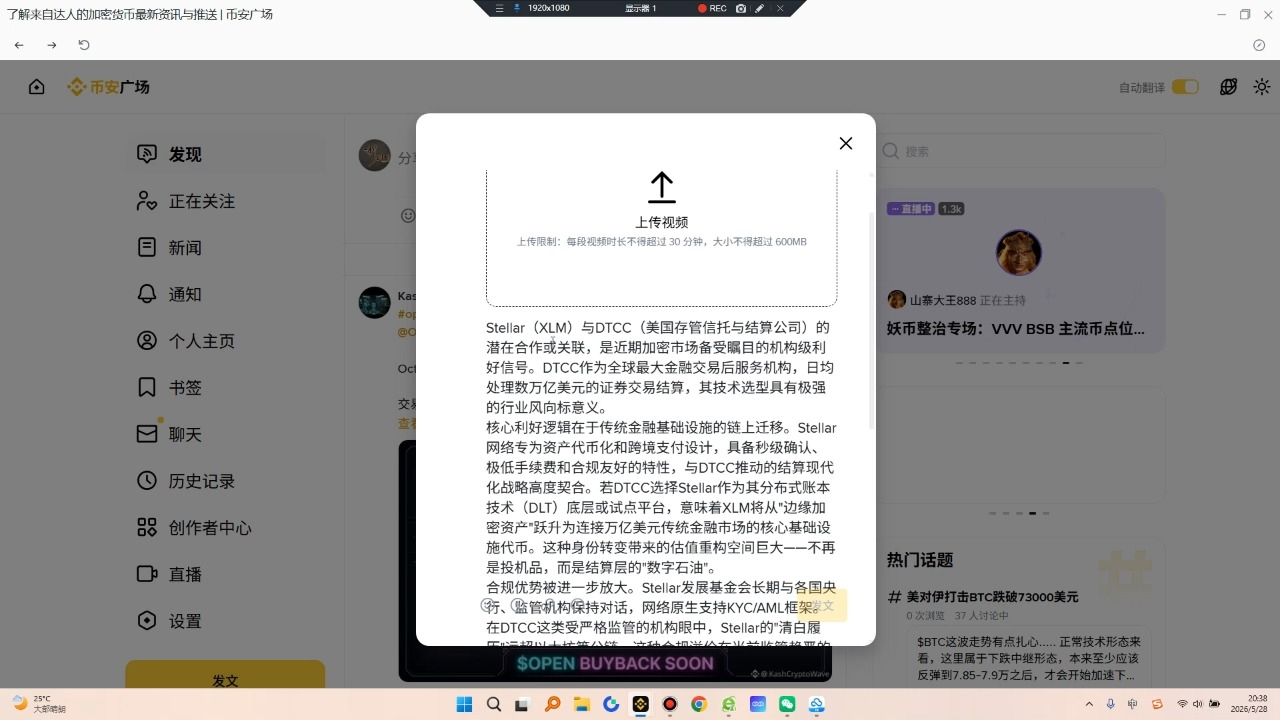Screen dimensions: 1280x720
Task: Open 聊天 in the sidebar
Action: pos(226,434)
